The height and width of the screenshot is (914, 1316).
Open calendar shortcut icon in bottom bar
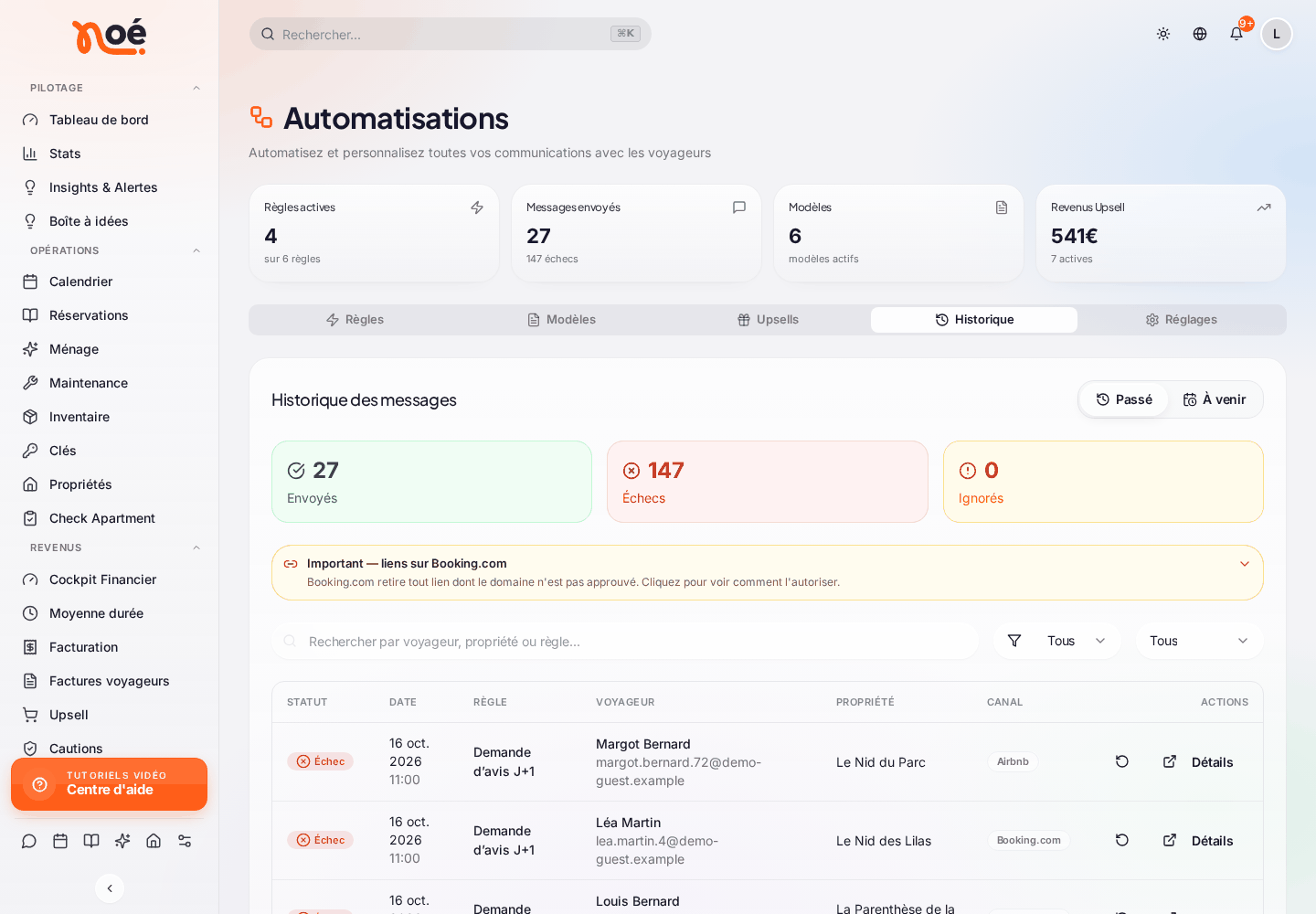pyautogui.click(x=60, y=841)
